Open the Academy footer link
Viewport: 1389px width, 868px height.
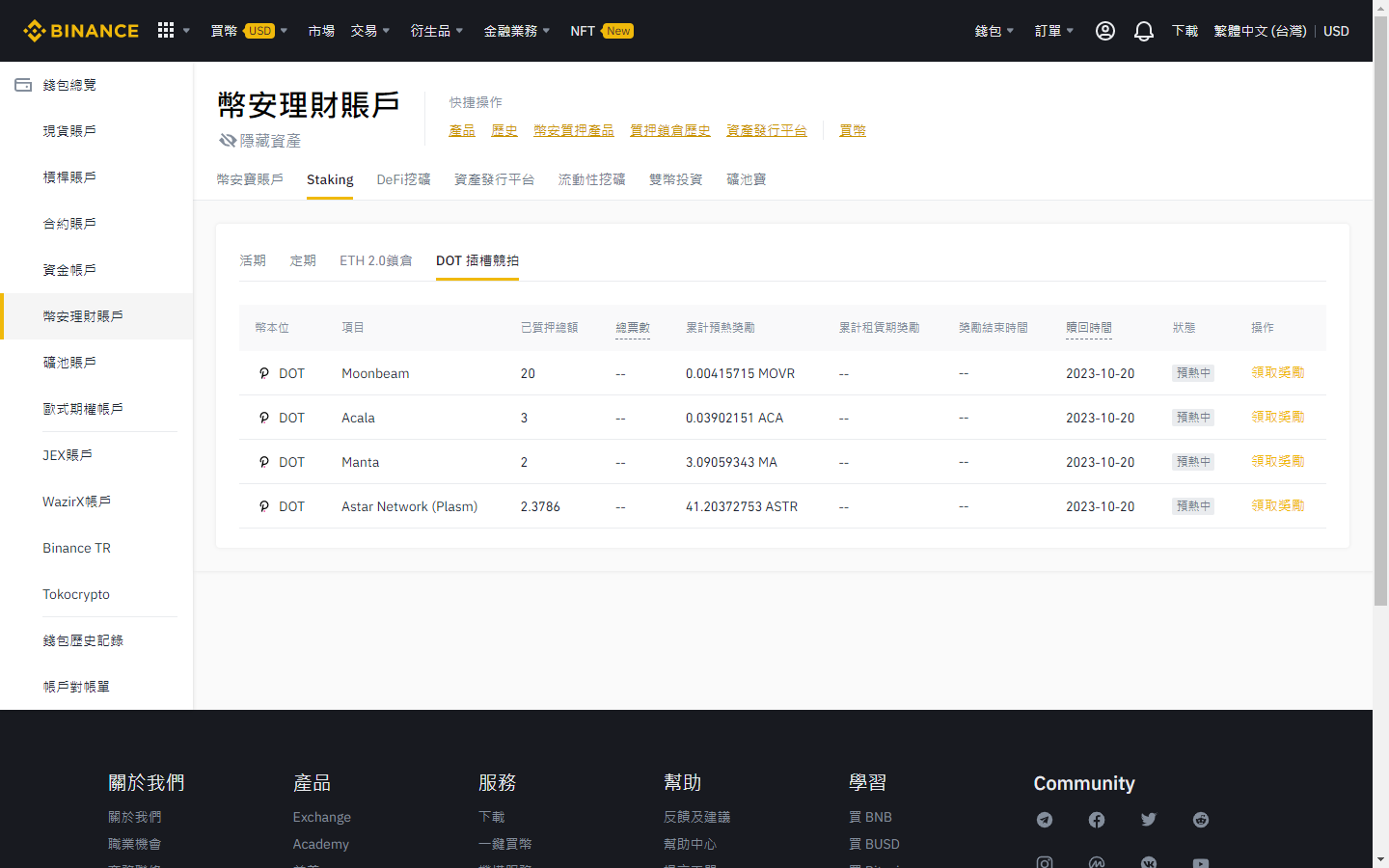click(x=321, y=844)
